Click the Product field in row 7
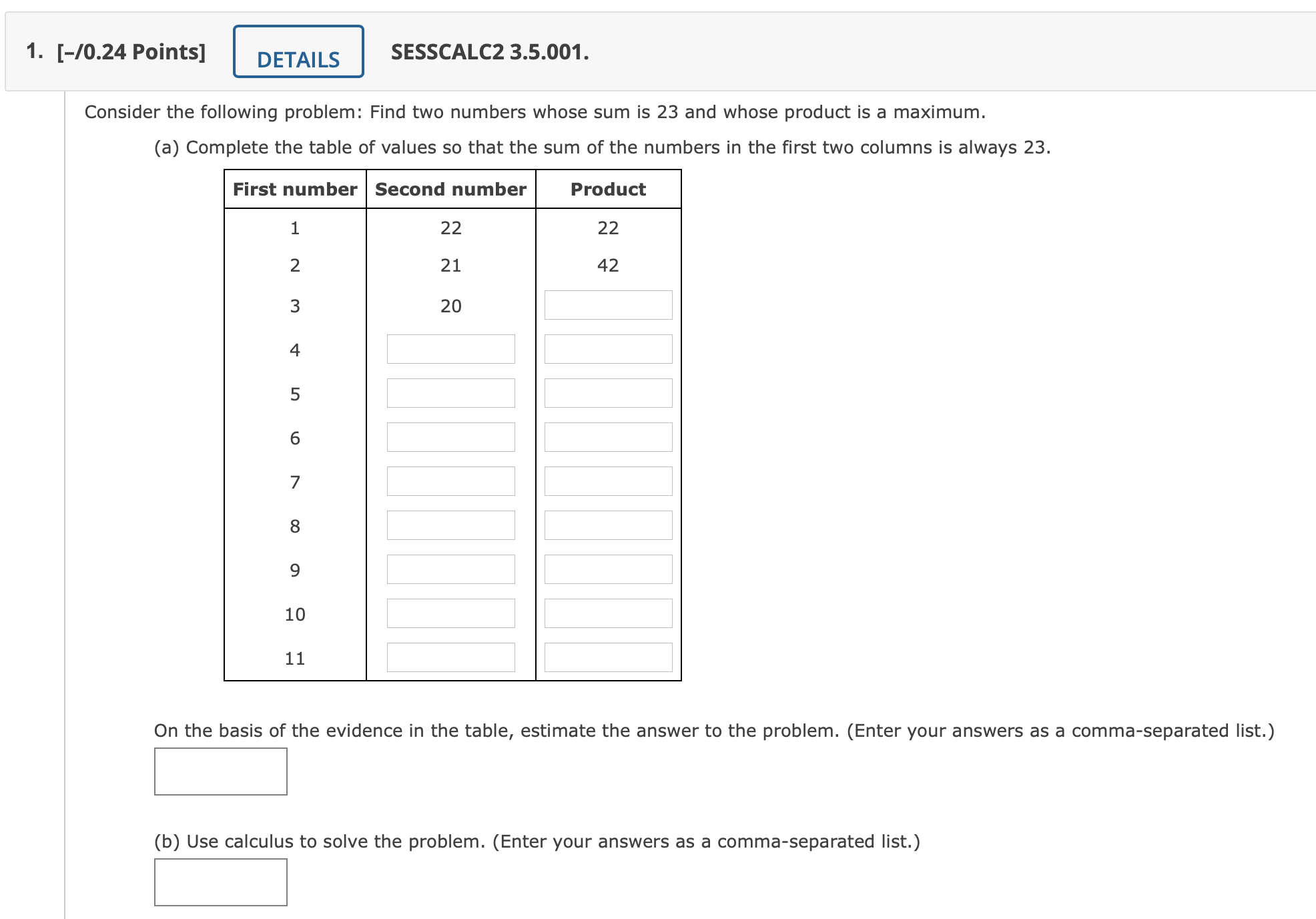The height and width of the screenshot is (919, 1316). point(607,481)
